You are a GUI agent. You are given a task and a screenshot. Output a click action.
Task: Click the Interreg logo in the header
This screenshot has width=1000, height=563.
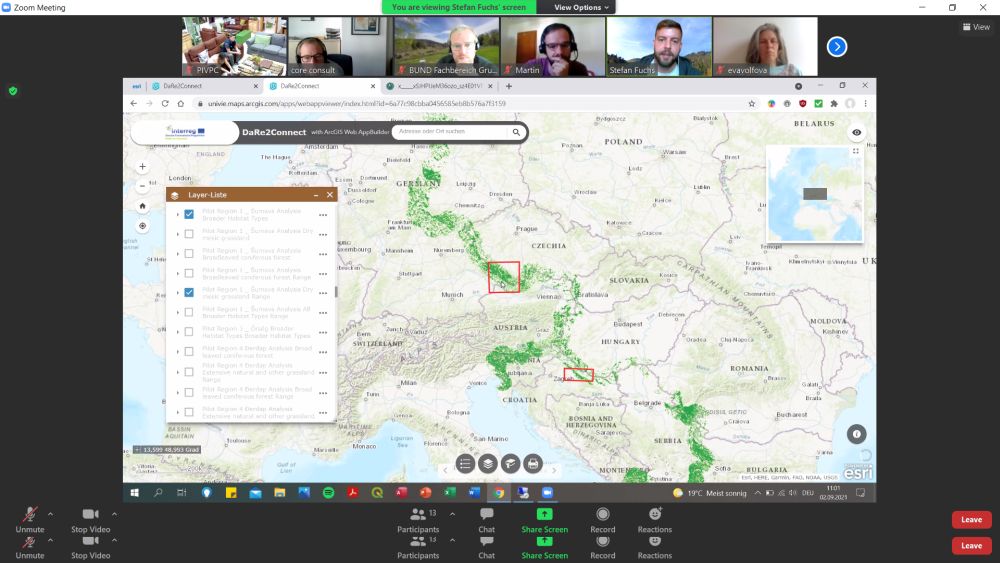click(186, 132)
